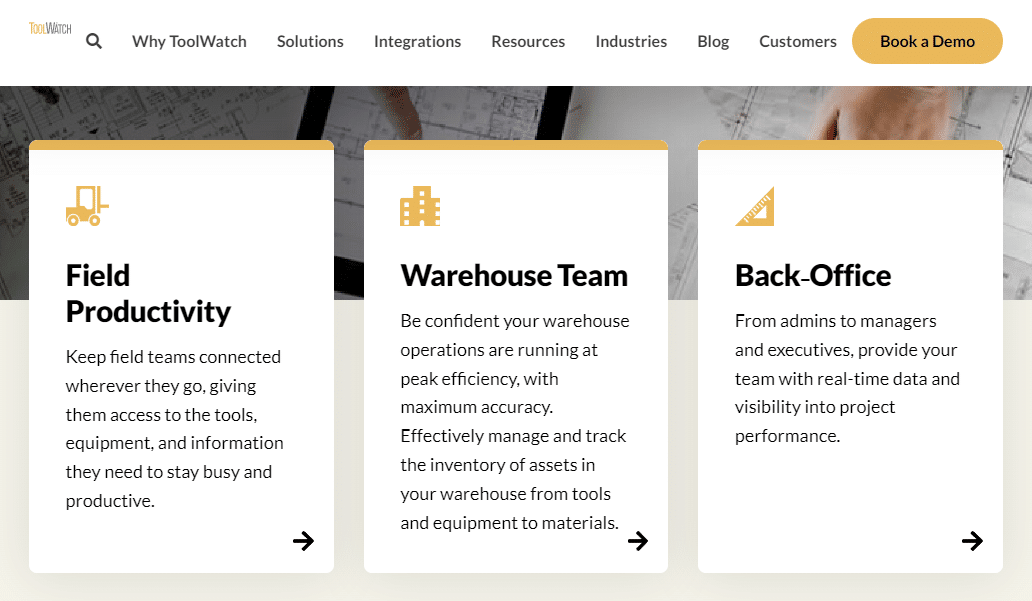Click arrow on Back-Office card

tap(972, 541)
